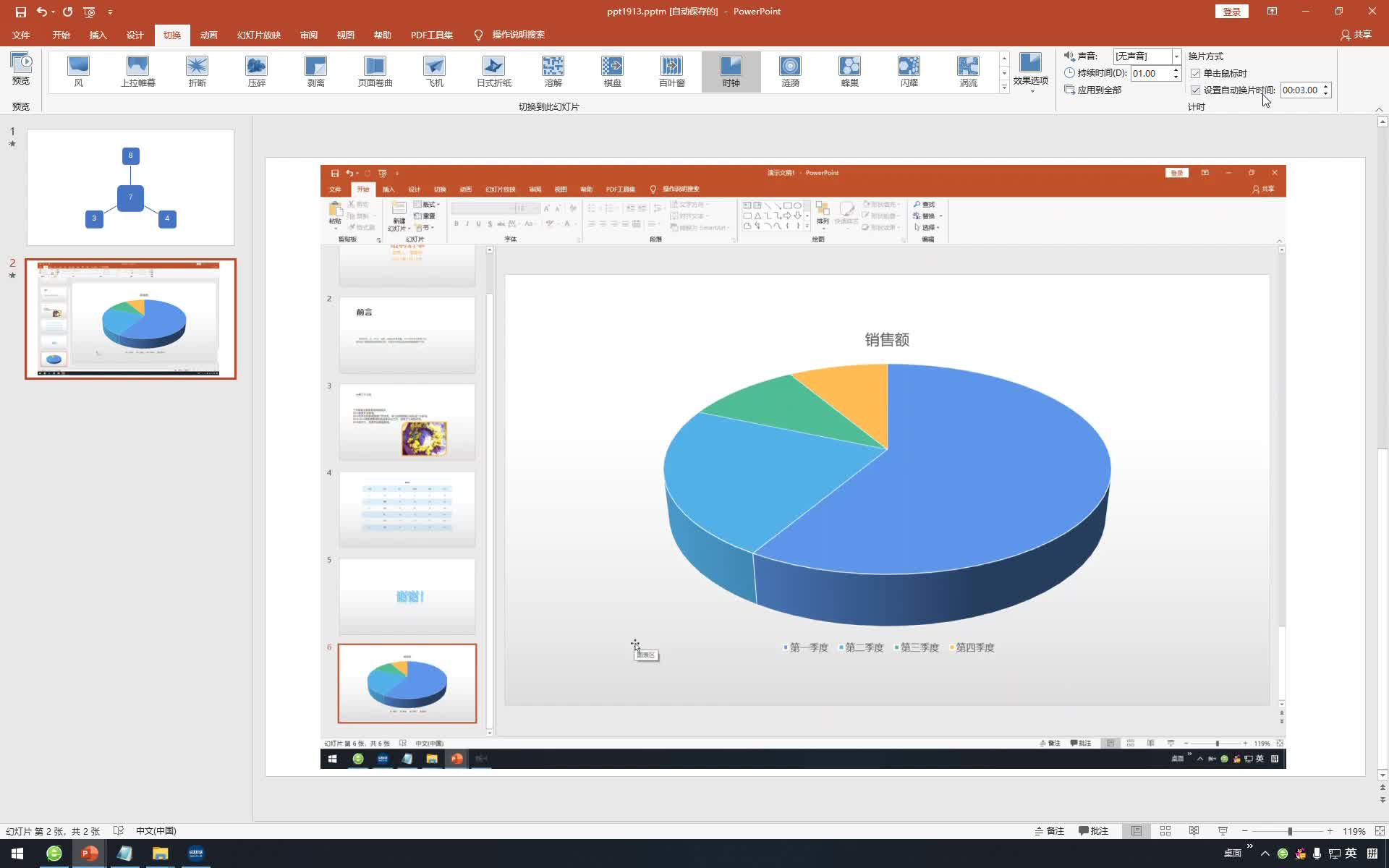Open the 效果选项 dropdown

click(1030, 72)
